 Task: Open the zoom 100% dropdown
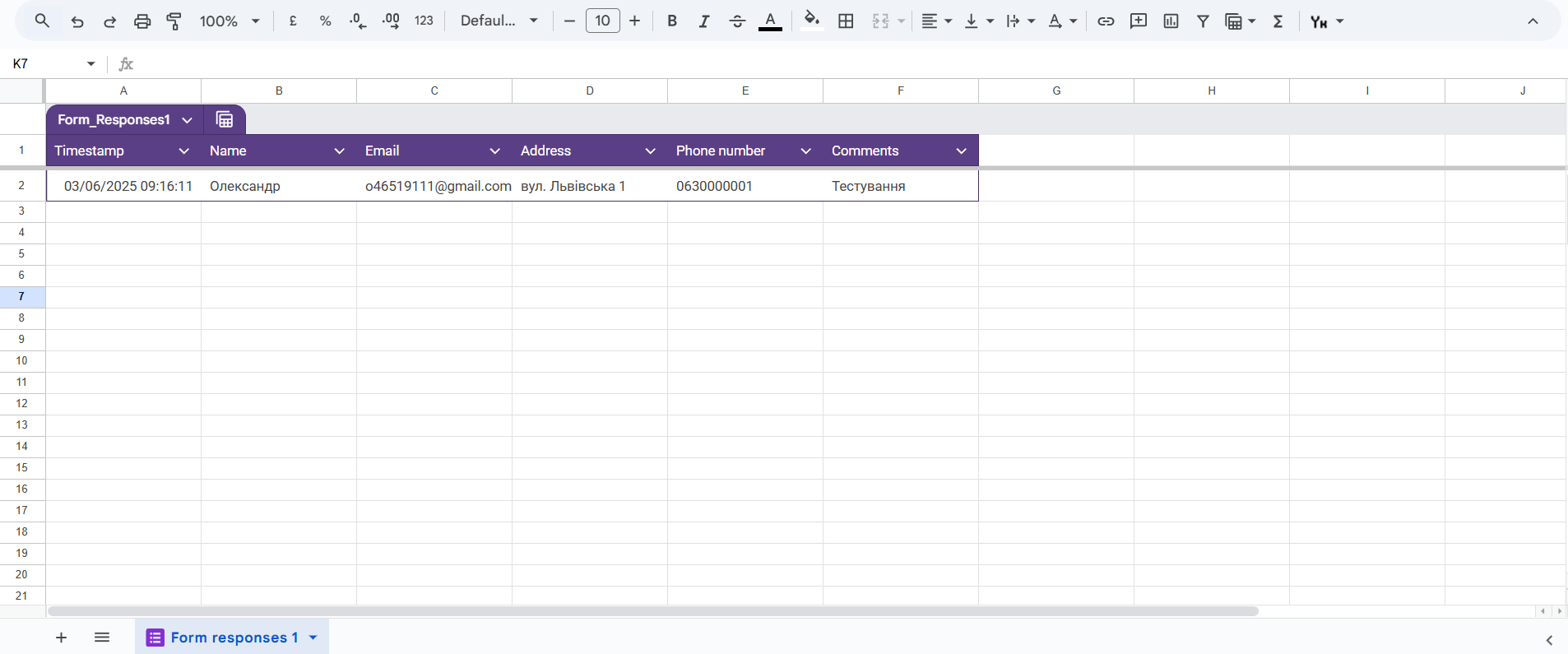(230, 21)
